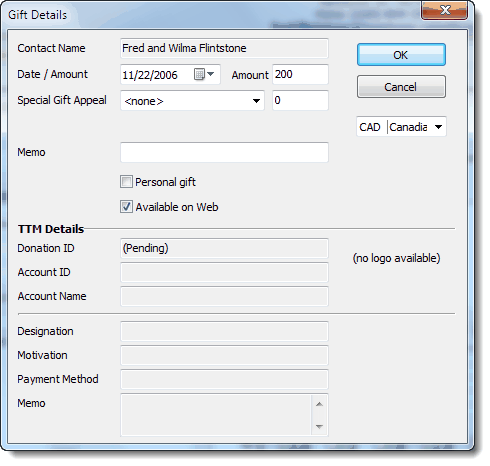Screen dimensions: 490x466
Task: Click the Payment Method field
Action: (x=224, y=379)
